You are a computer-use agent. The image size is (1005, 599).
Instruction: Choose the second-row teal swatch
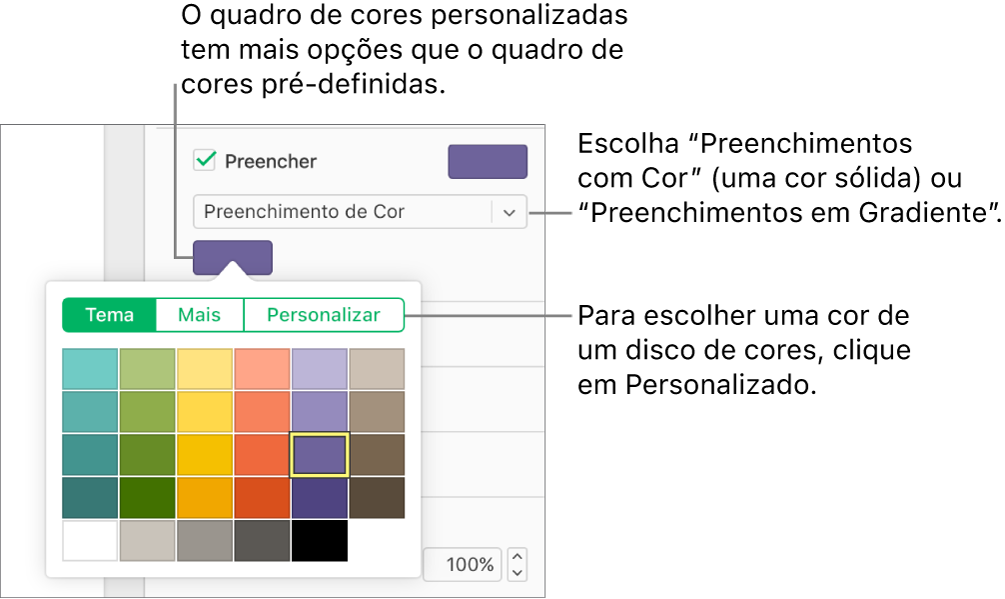tap(90, 411)
